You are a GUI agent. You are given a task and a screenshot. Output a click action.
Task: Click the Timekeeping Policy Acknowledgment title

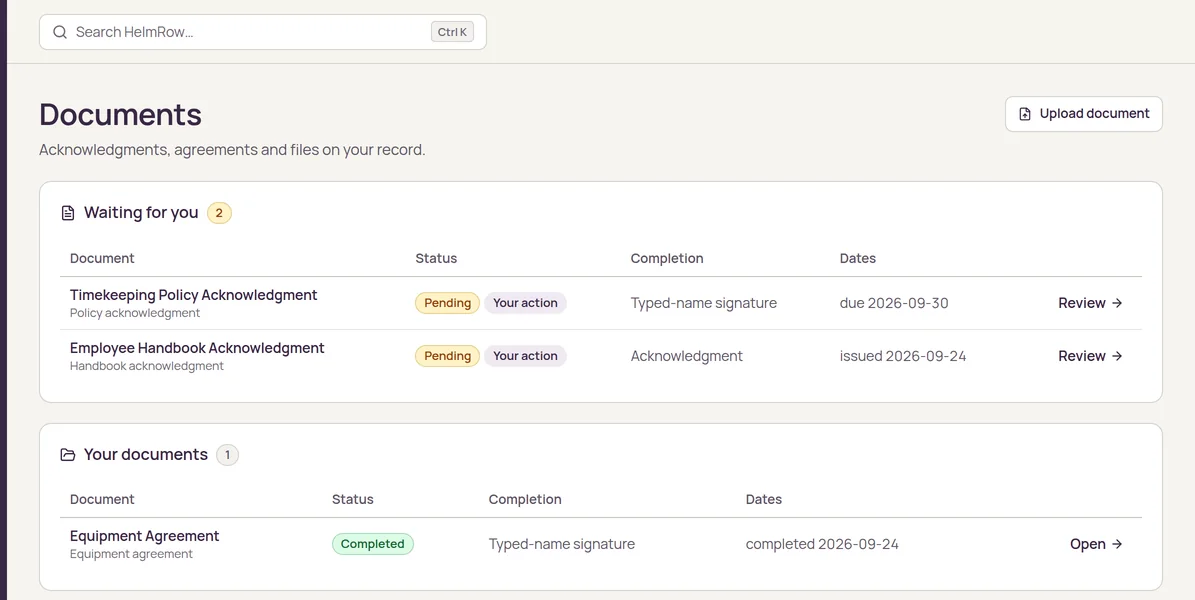[x=194, y=295]
